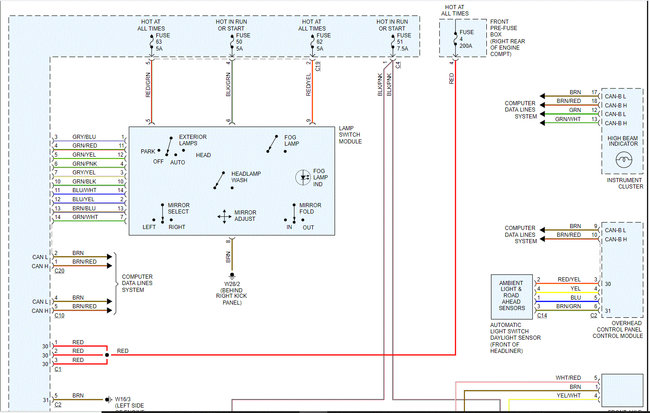Screen dimensions: 650x413
Task: Click the 'PARK' switch position text
Action: click(x=148, y=152)
